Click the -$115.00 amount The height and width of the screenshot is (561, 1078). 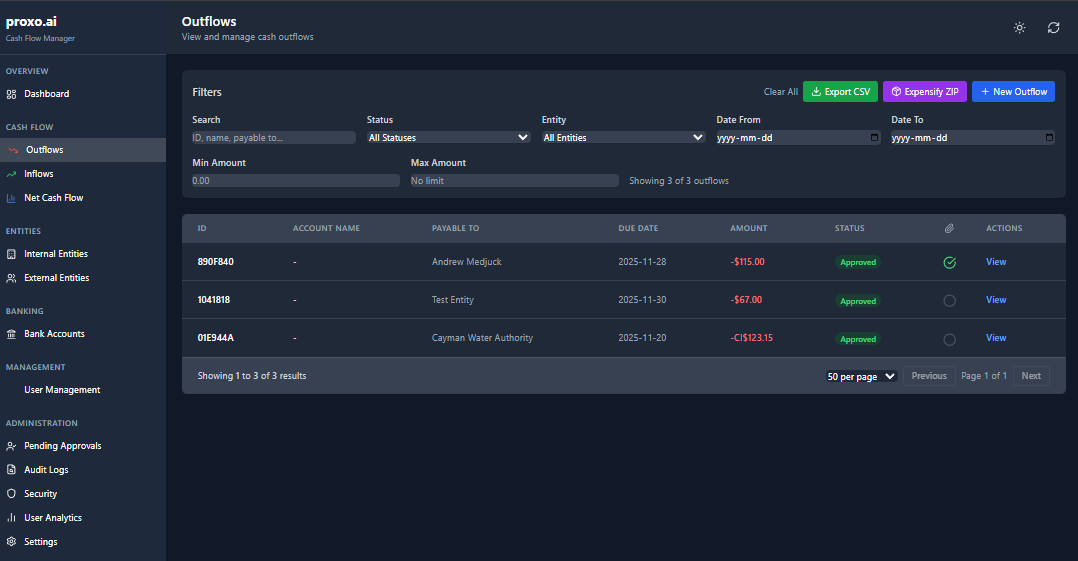coord(747,262)
